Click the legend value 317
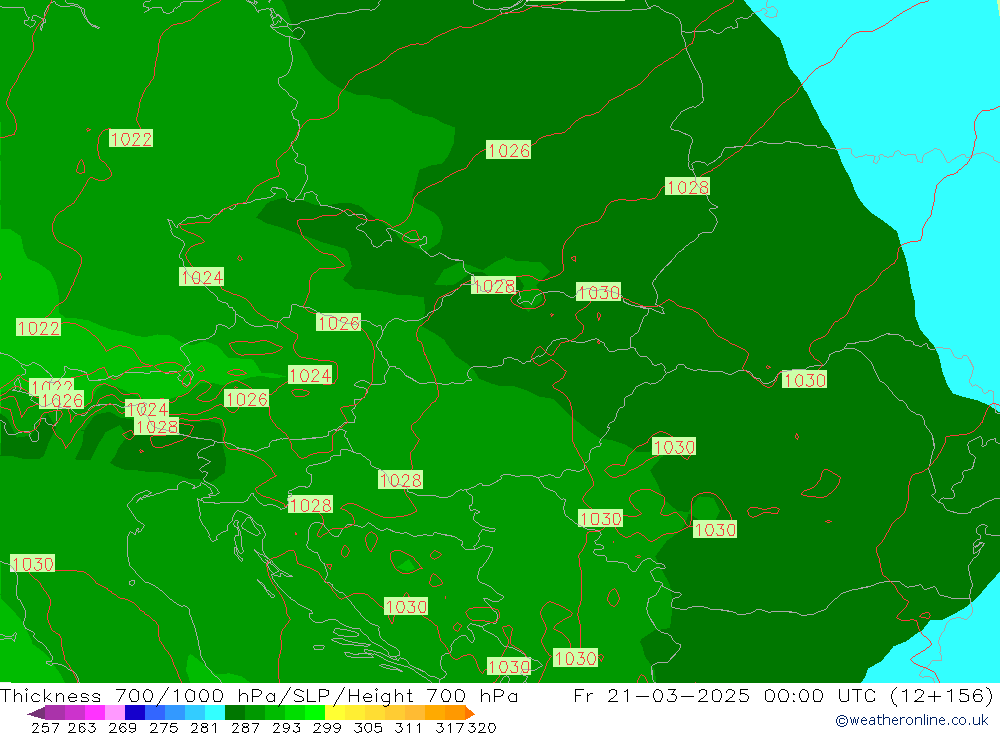Image resolution: width=1000 pixels, height=733 pixels. (449, 727)
